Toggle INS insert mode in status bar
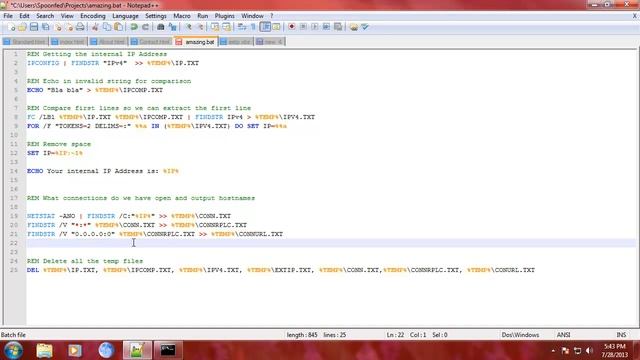 [621, 335]
